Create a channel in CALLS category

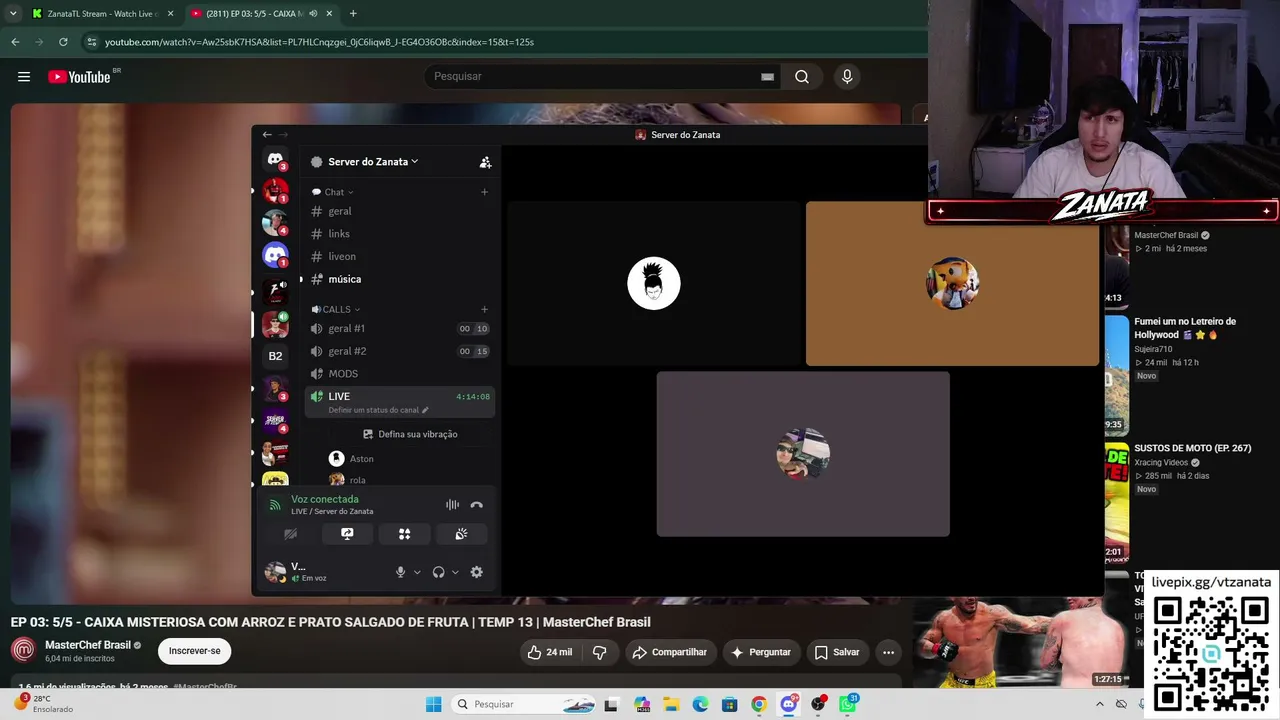pos(485,309)
